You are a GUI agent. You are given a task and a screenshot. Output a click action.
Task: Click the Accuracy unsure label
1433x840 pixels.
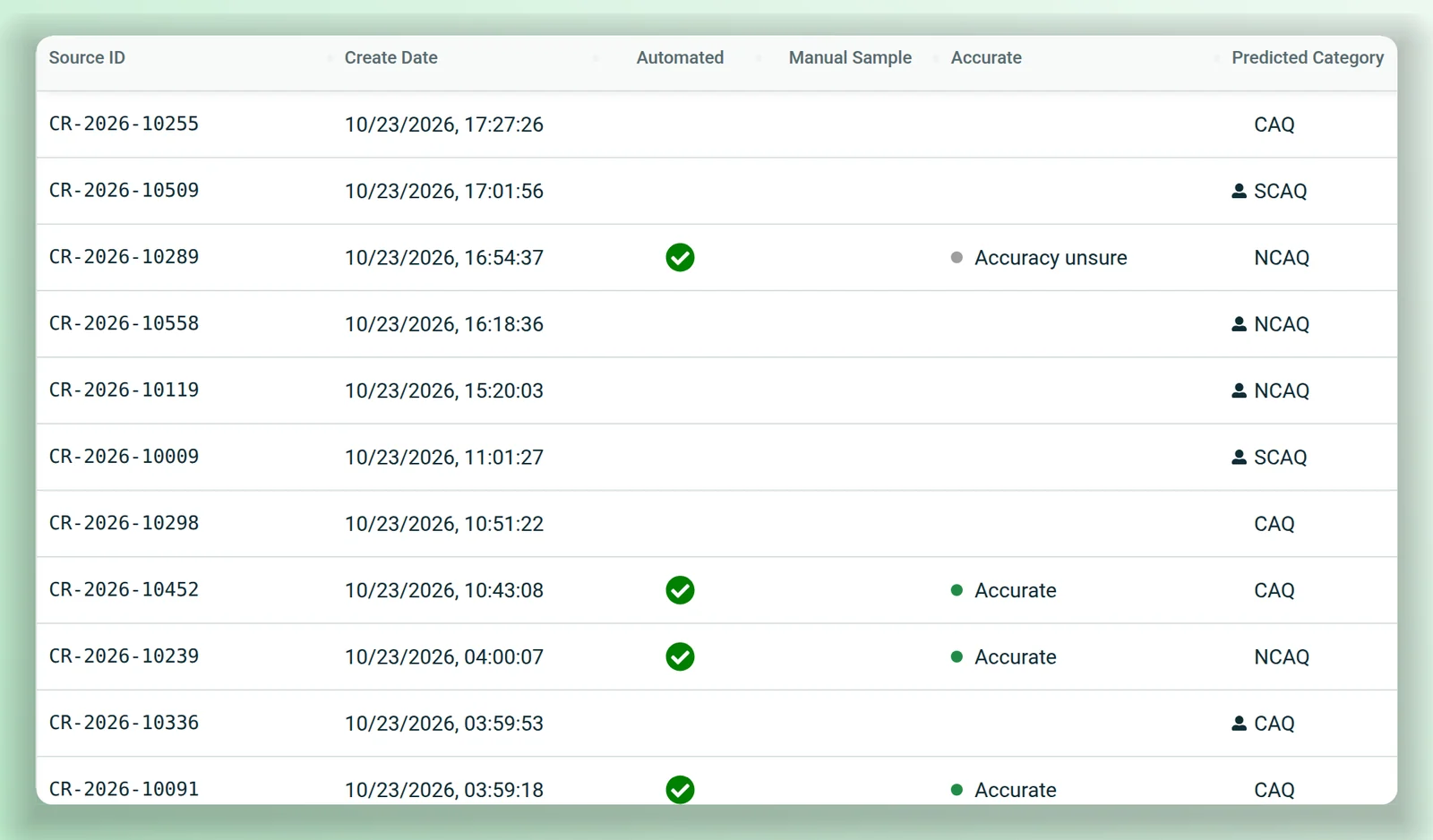[x=1051, y=258]
